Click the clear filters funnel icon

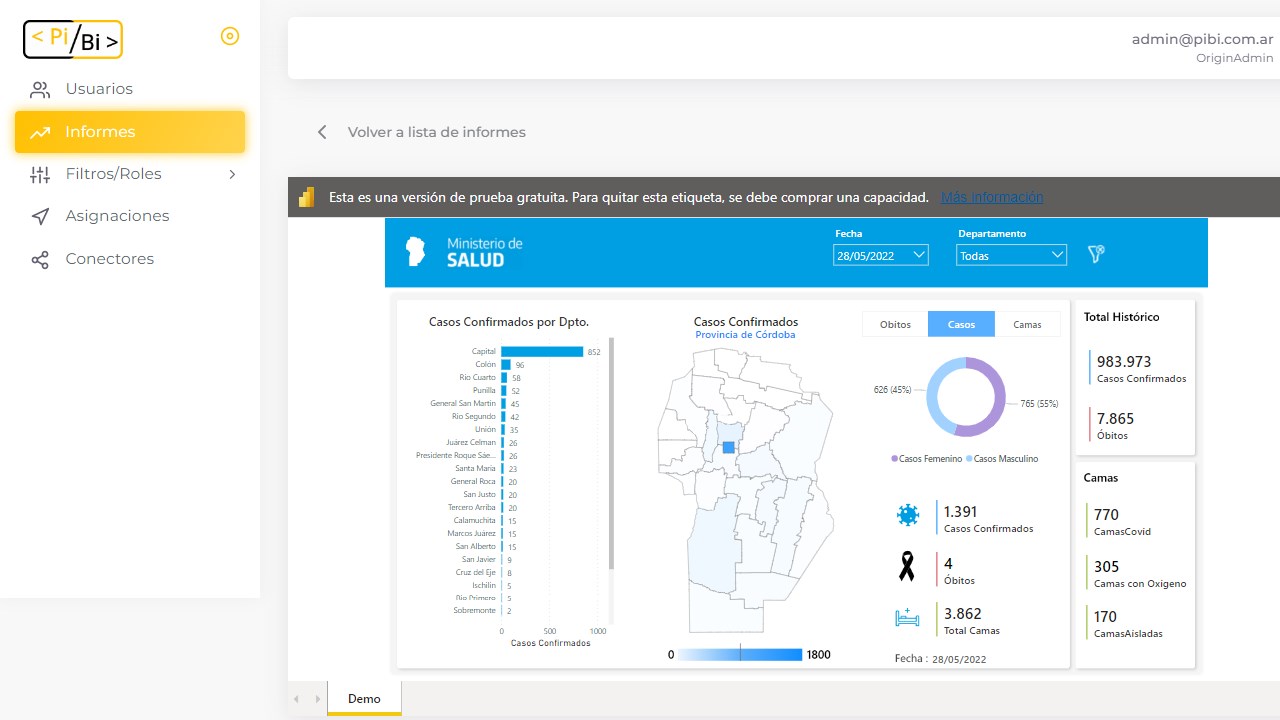(1096, 255)
